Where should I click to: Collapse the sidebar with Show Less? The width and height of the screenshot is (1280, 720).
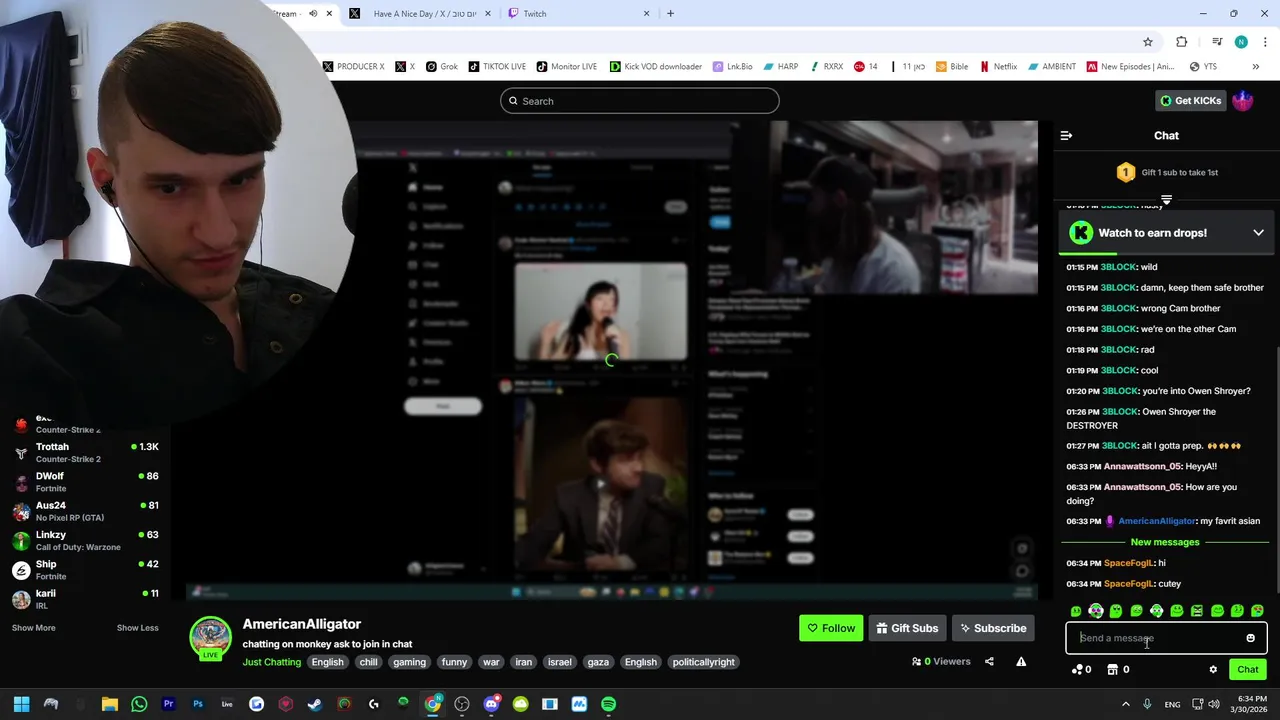point(138,628)
